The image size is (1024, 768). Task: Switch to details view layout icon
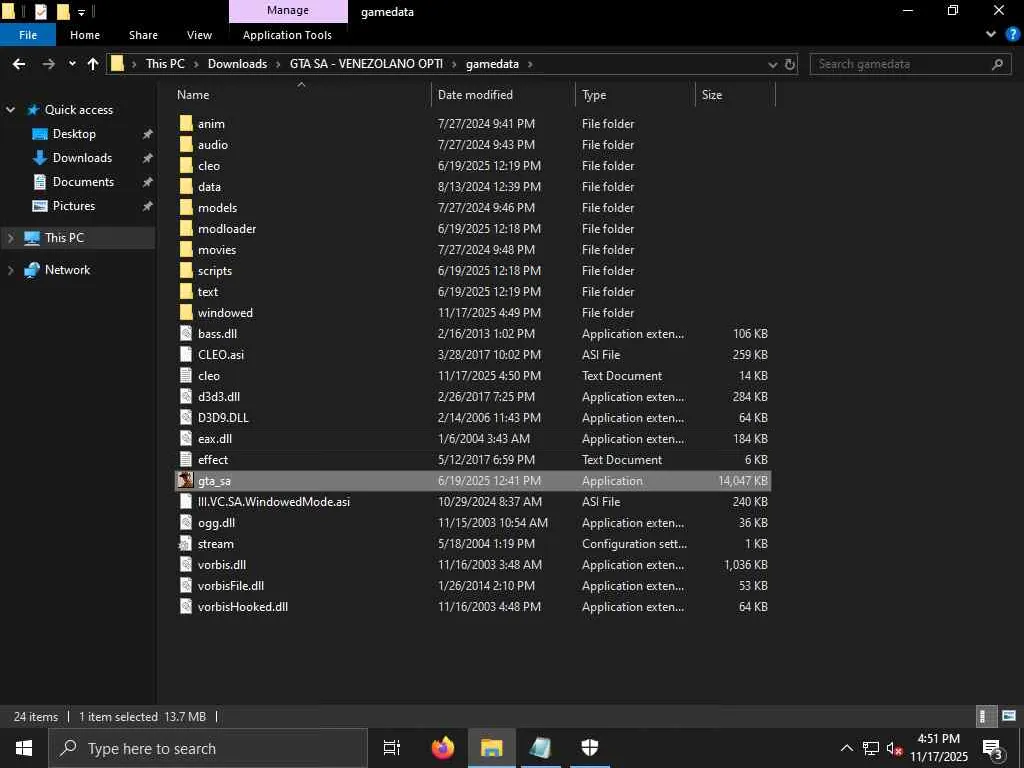(985, 716)
